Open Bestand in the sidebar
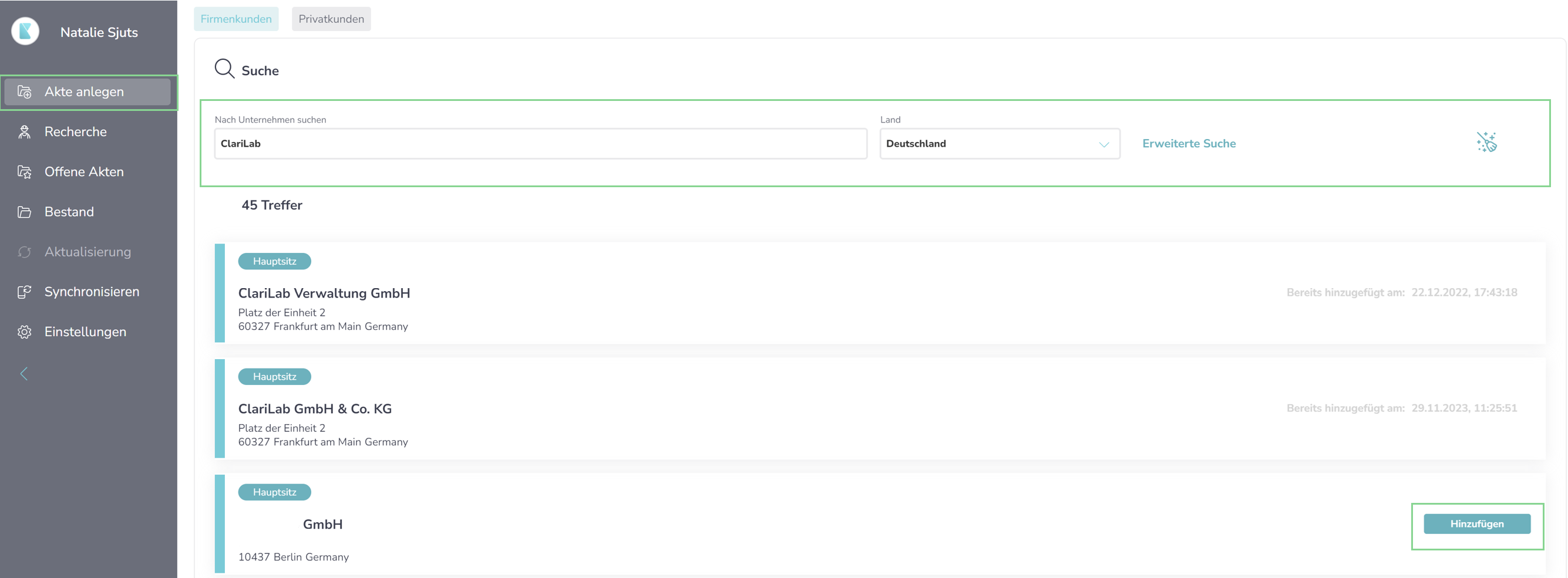The width and height of the screenshot is (1568, 578). coord(88,212)
